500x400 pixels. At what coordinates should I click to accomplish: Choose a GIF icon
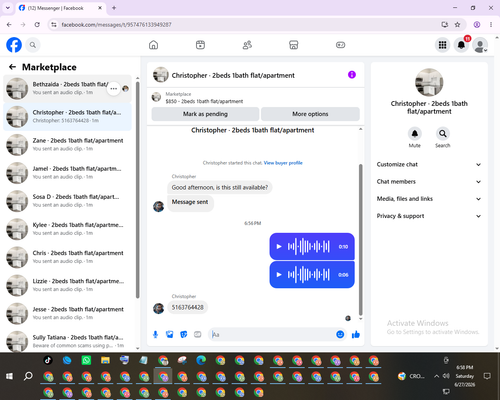[198, 334]
